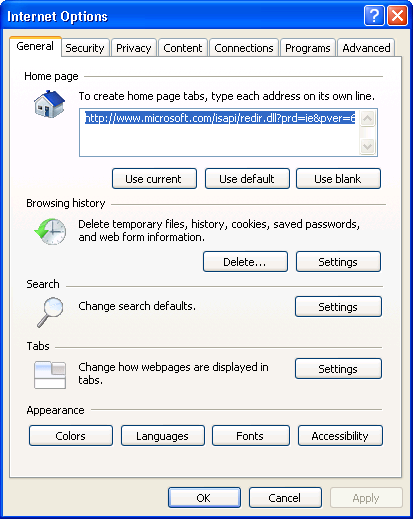Click OK to confirm options

point(204,498)
